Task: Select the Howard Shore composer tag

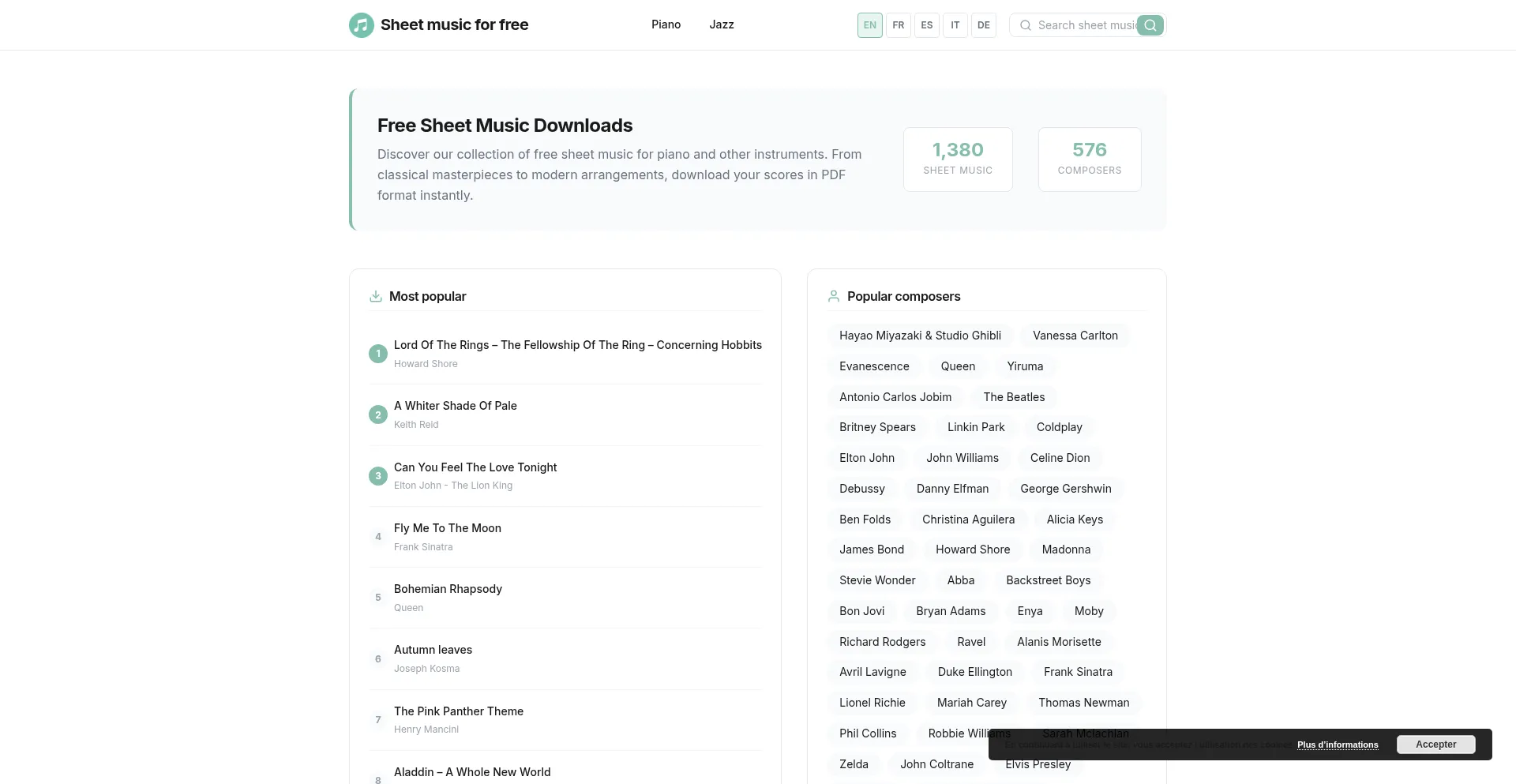Action: [x=973, y=550]
